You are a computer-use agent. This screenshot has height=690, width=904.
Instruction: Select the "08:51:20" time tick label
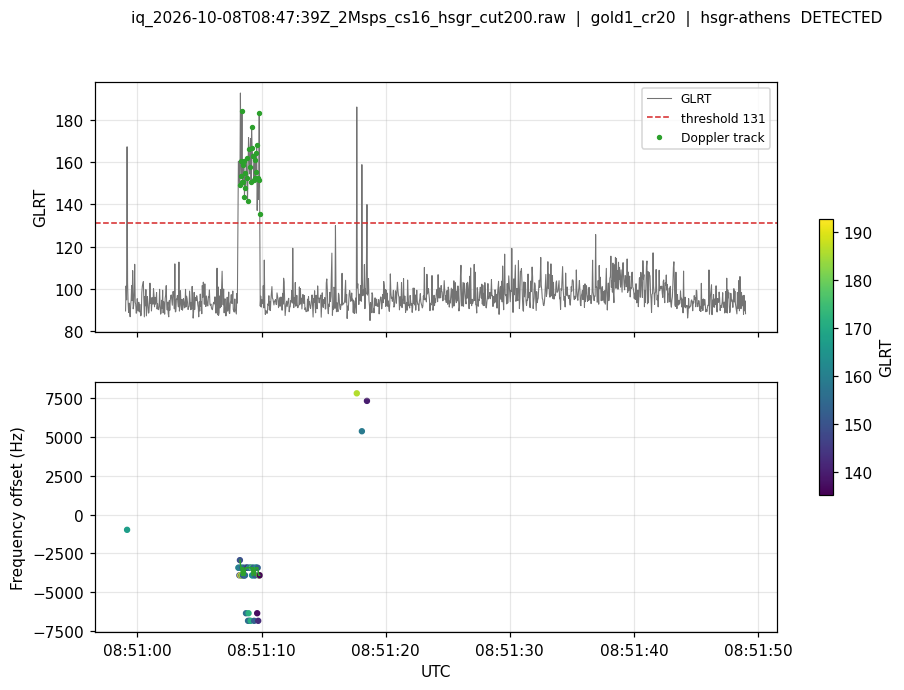[386, 650]
